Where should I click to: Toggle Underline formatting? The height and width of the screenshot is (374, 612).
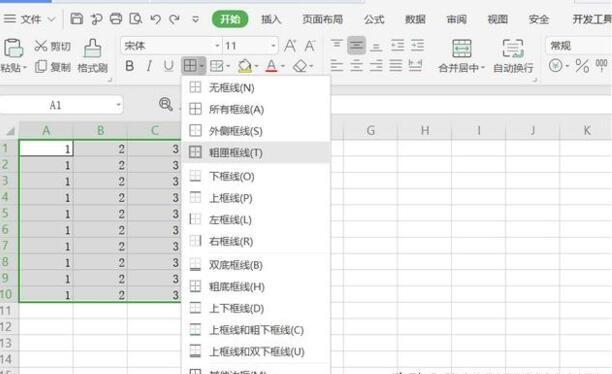pos(168,66)
